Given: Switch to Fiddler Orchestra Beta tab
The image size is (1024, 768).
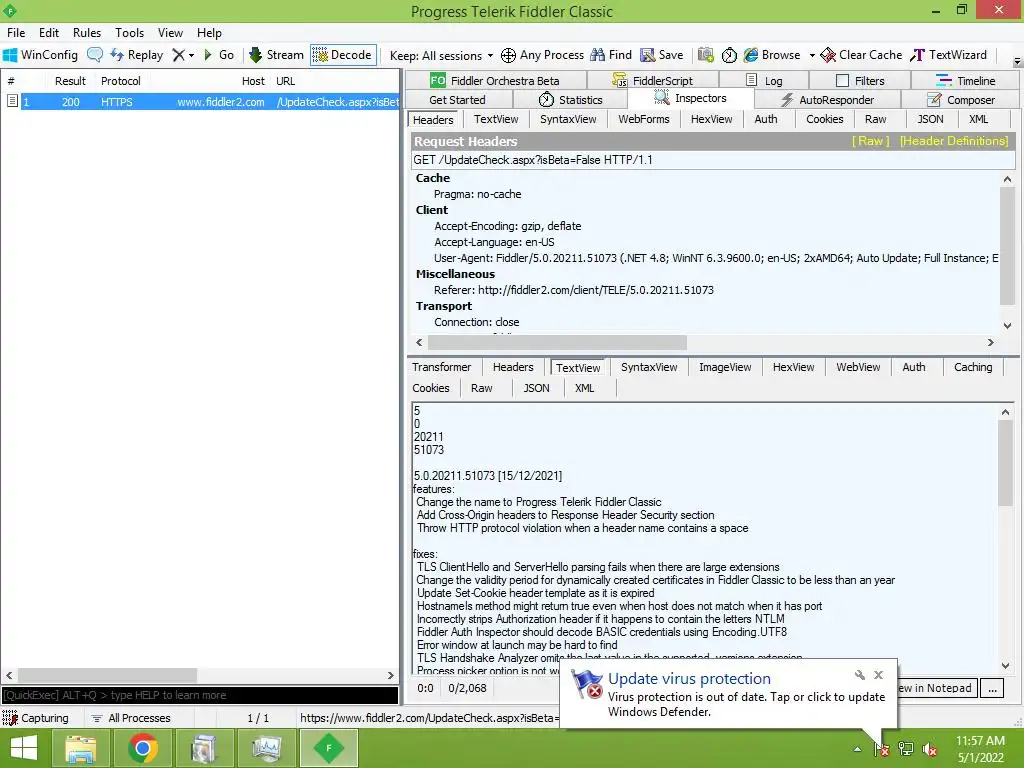Looking at the screenshot, I should [495, 80].
